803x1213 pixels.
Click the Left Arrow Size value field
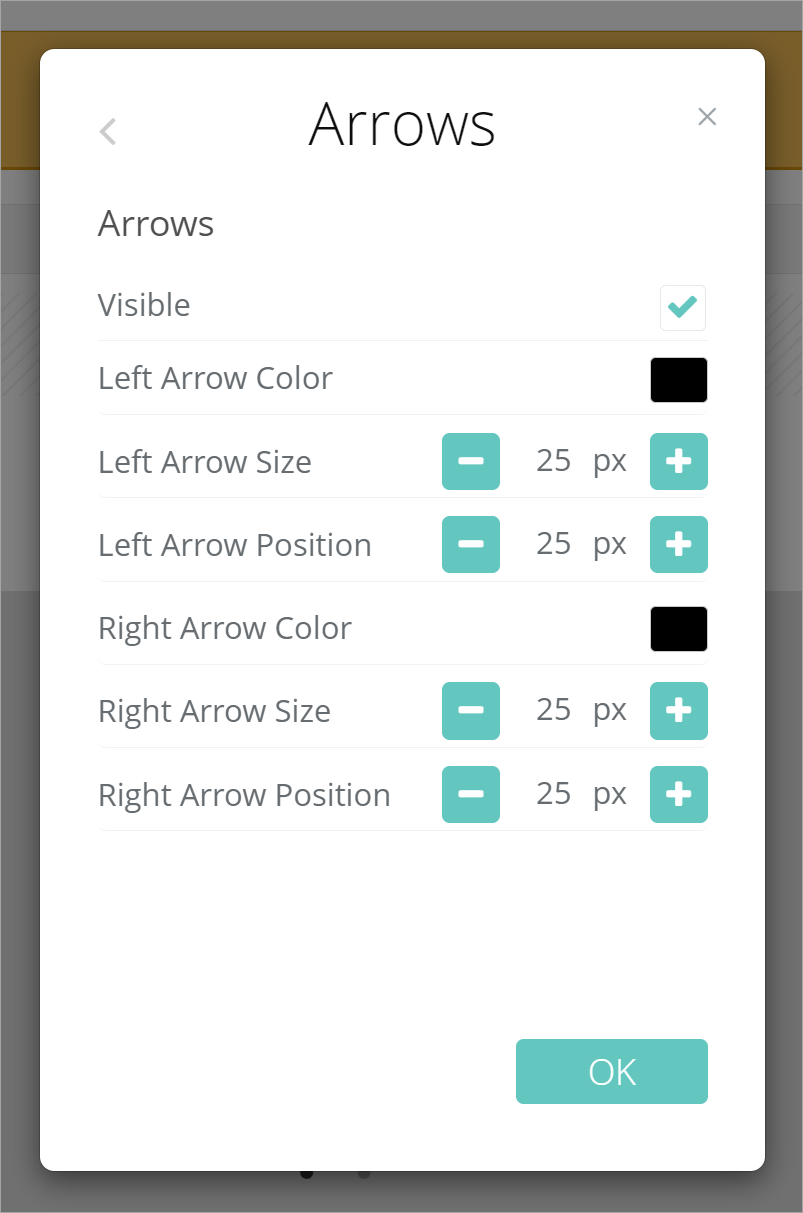coord(554,461)
